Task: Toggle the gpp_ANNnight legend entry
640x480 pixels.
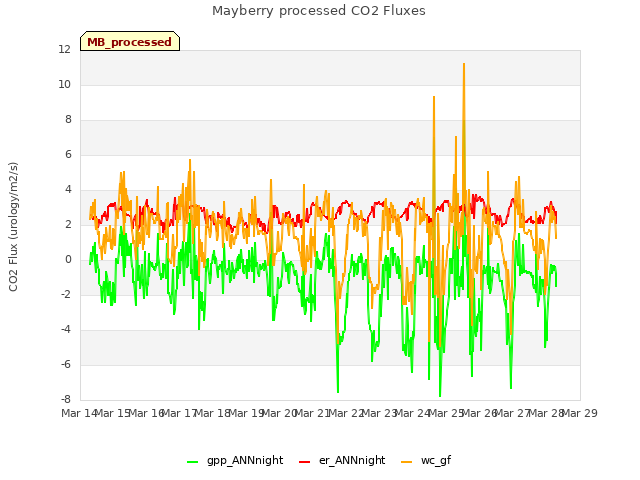Action: coord(235,461)
